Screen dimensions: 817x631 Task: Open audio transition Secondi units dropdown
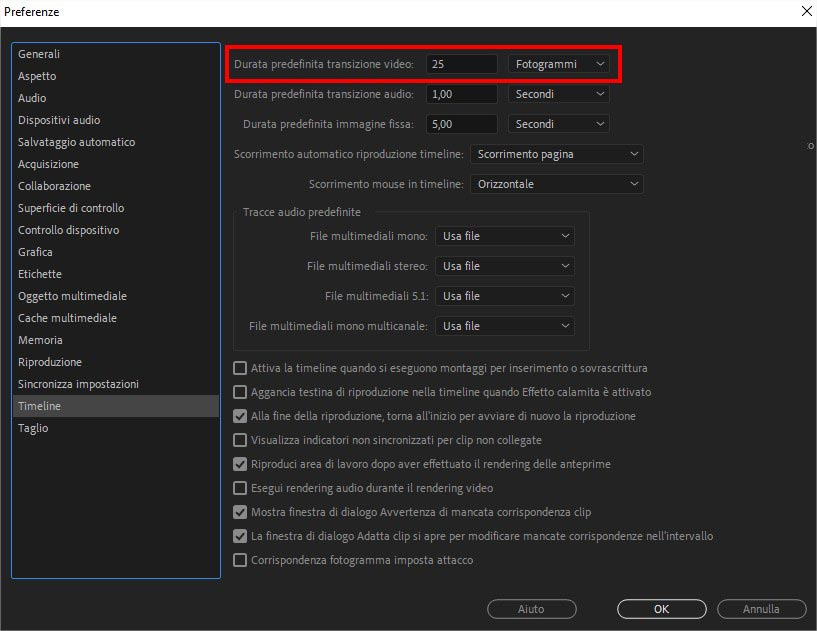click(558, 94)
